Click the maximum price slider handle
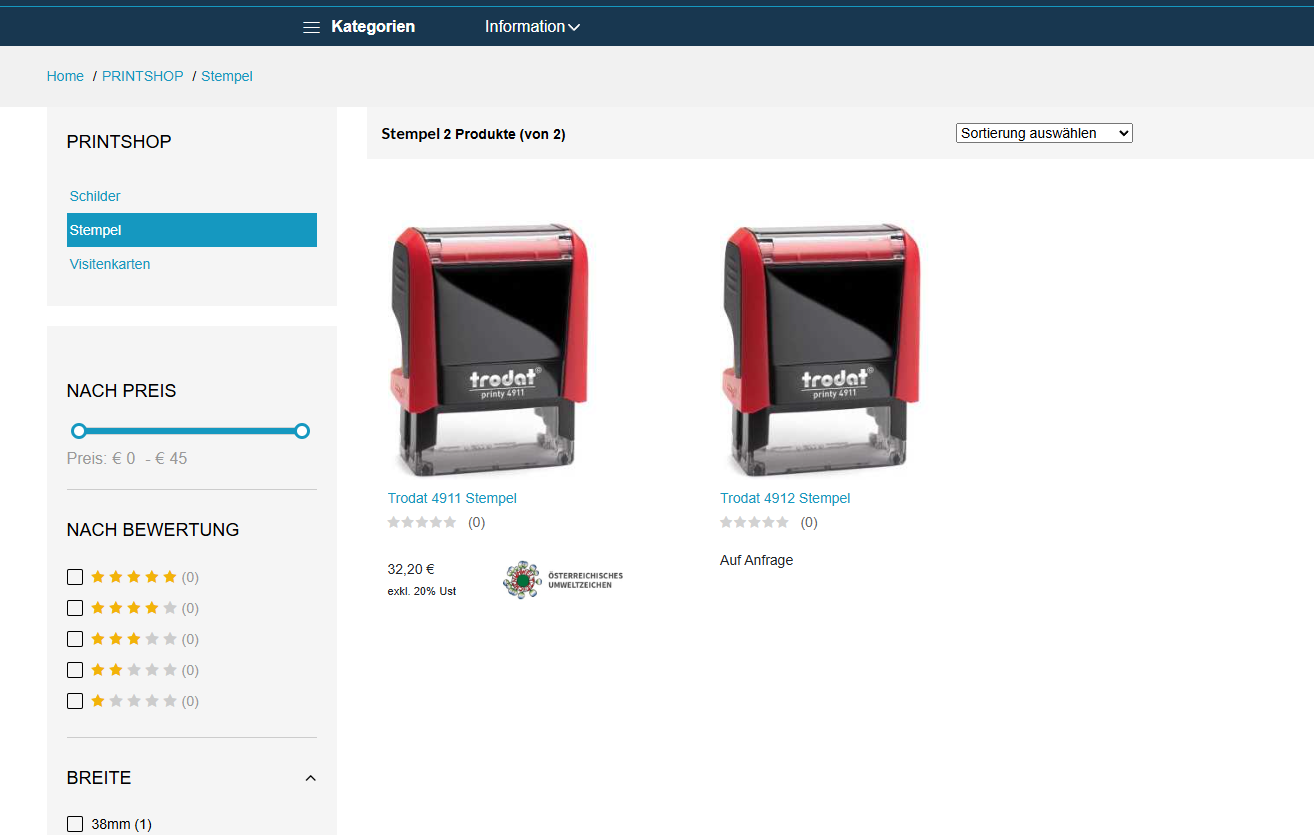The width and height of the screenshot is (1314, 835). (302, 431)
